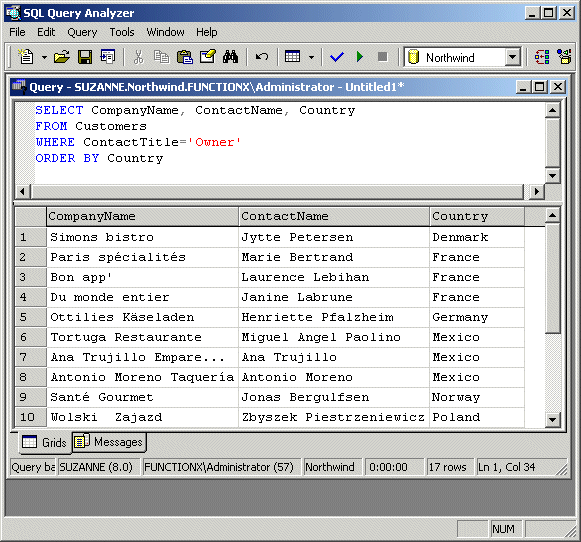
Task: Click the Laurence Lebihan cell
Action: point(334,277)
